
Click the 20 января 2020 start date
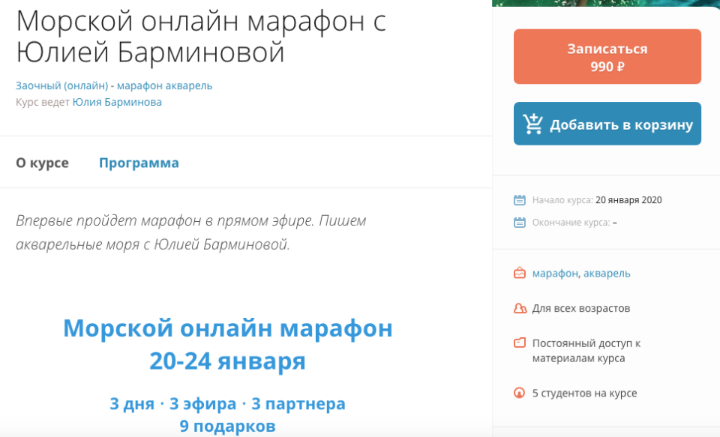(628, 200)
